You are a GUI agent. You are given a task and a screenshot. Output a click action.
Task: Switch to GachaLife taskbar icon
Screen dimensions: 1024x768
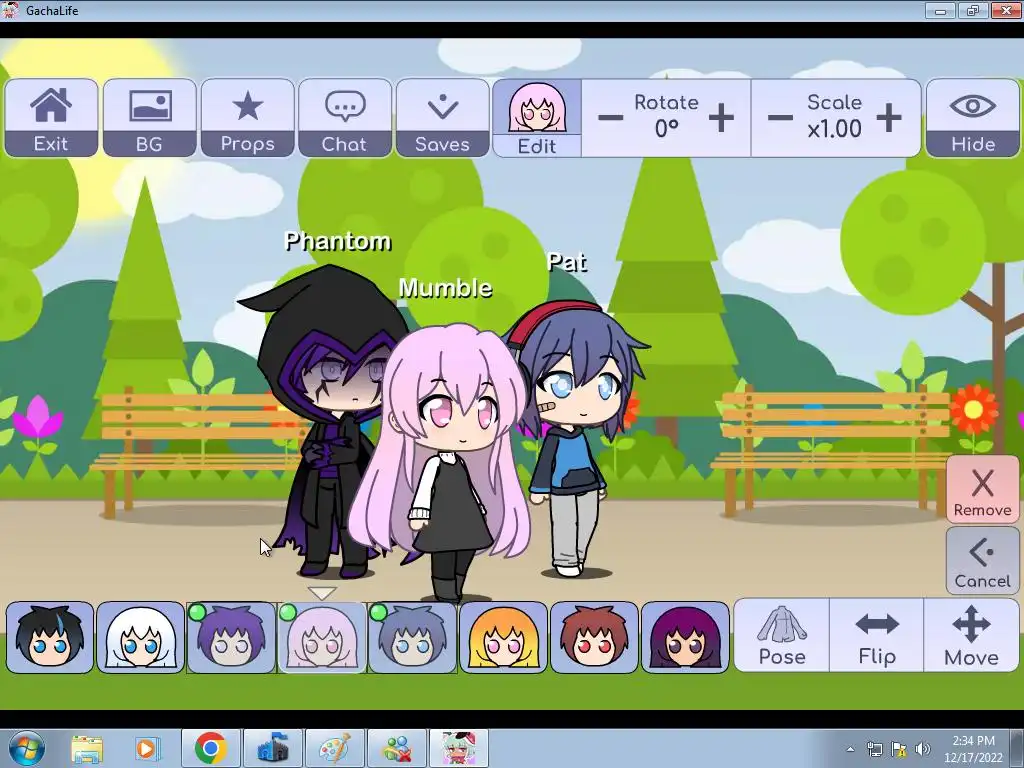pyautogui.click(x=458, y=748)
